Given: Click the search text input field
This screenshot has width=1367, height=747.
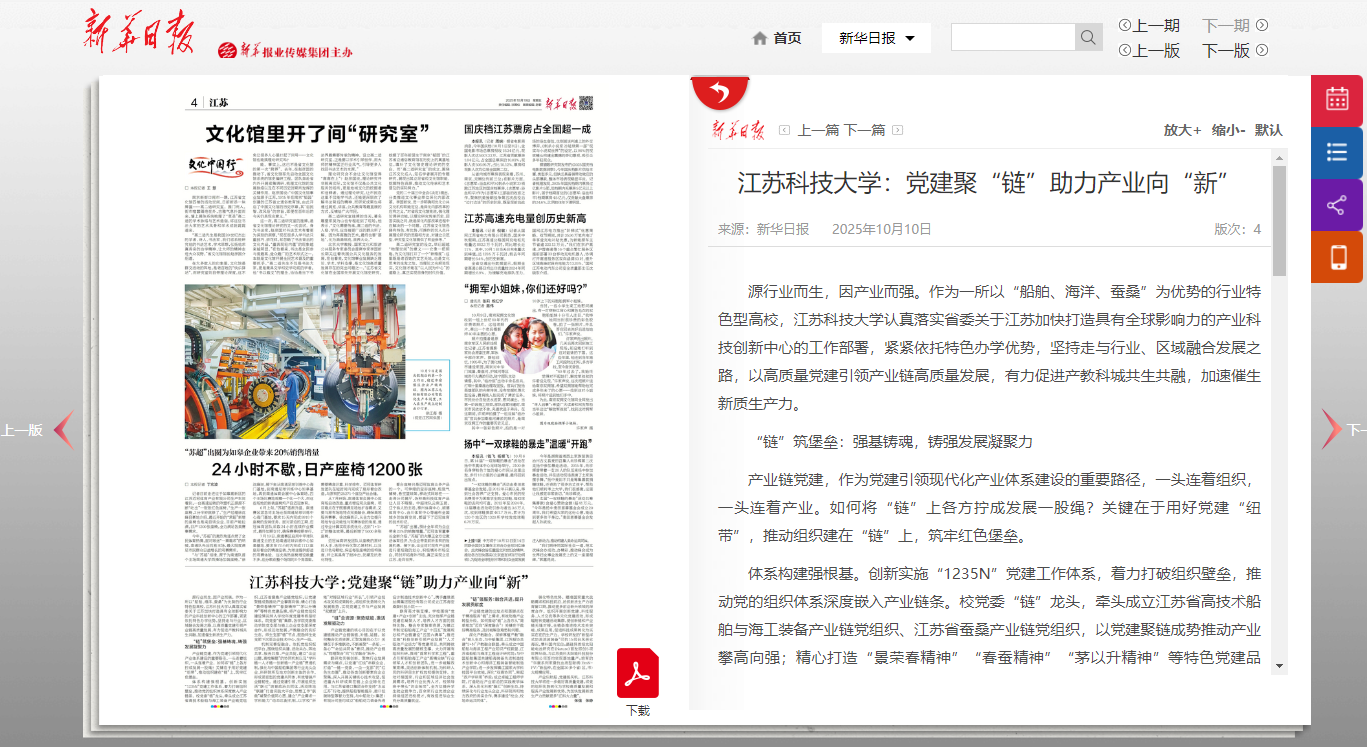Looking at the screenshot, I should [x=1012, y=38].
